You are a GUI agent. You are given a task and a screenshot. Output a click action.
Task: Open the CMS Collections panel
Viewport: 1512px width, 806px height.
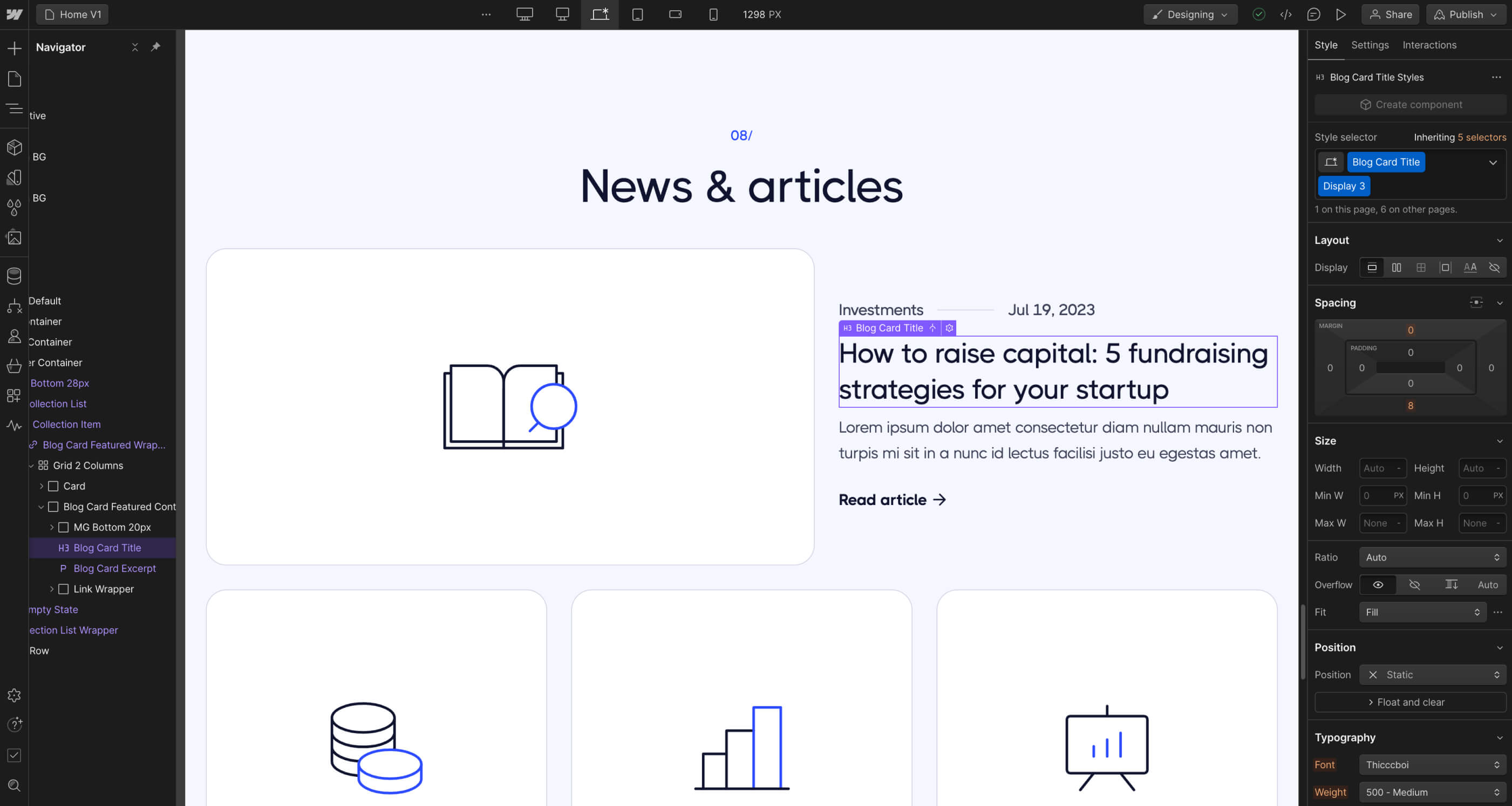click(x=14, y=276)
